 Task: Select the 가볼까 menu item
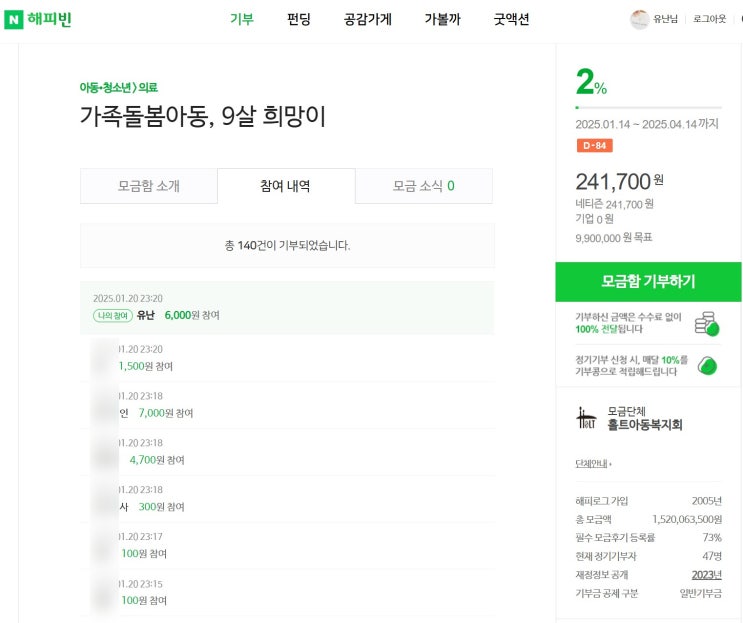click(442, 19)
